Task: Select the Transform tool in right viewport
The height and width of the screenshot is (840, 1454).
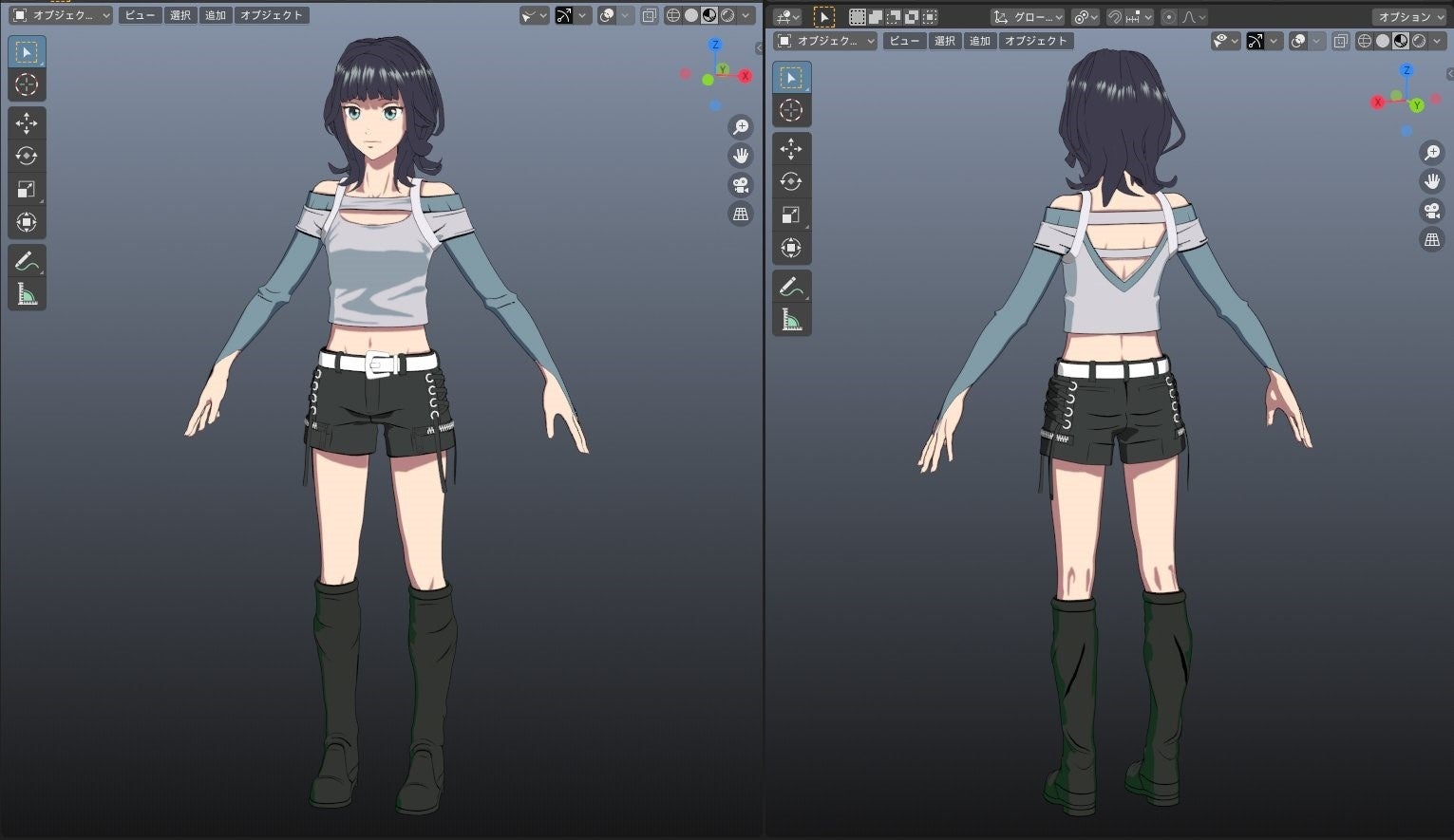Action: pyautogui.click(x=791, y=248)
